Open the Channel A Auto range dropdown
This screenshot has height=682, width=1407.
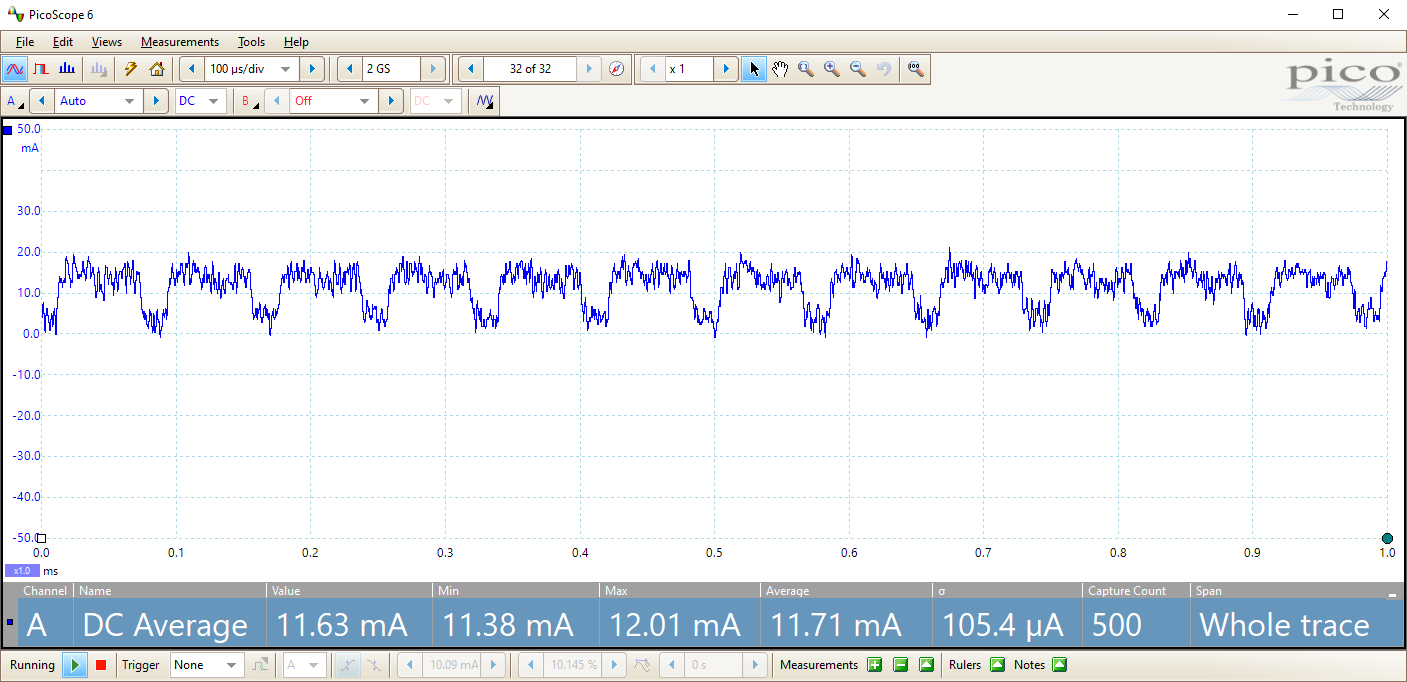tap(99, 101)
